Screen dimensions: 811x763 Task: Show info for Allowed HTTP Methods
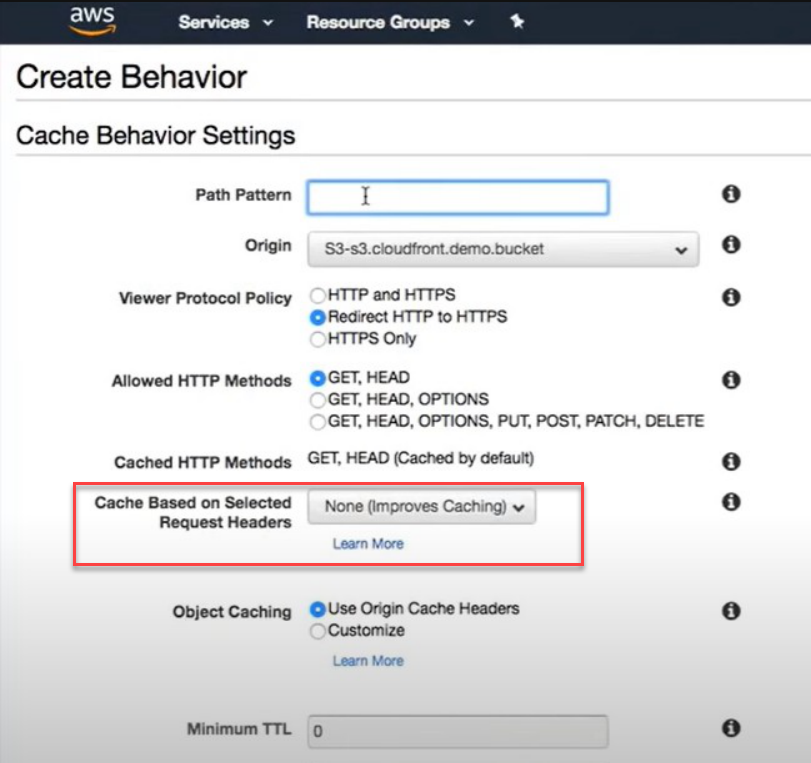[731, 380]
